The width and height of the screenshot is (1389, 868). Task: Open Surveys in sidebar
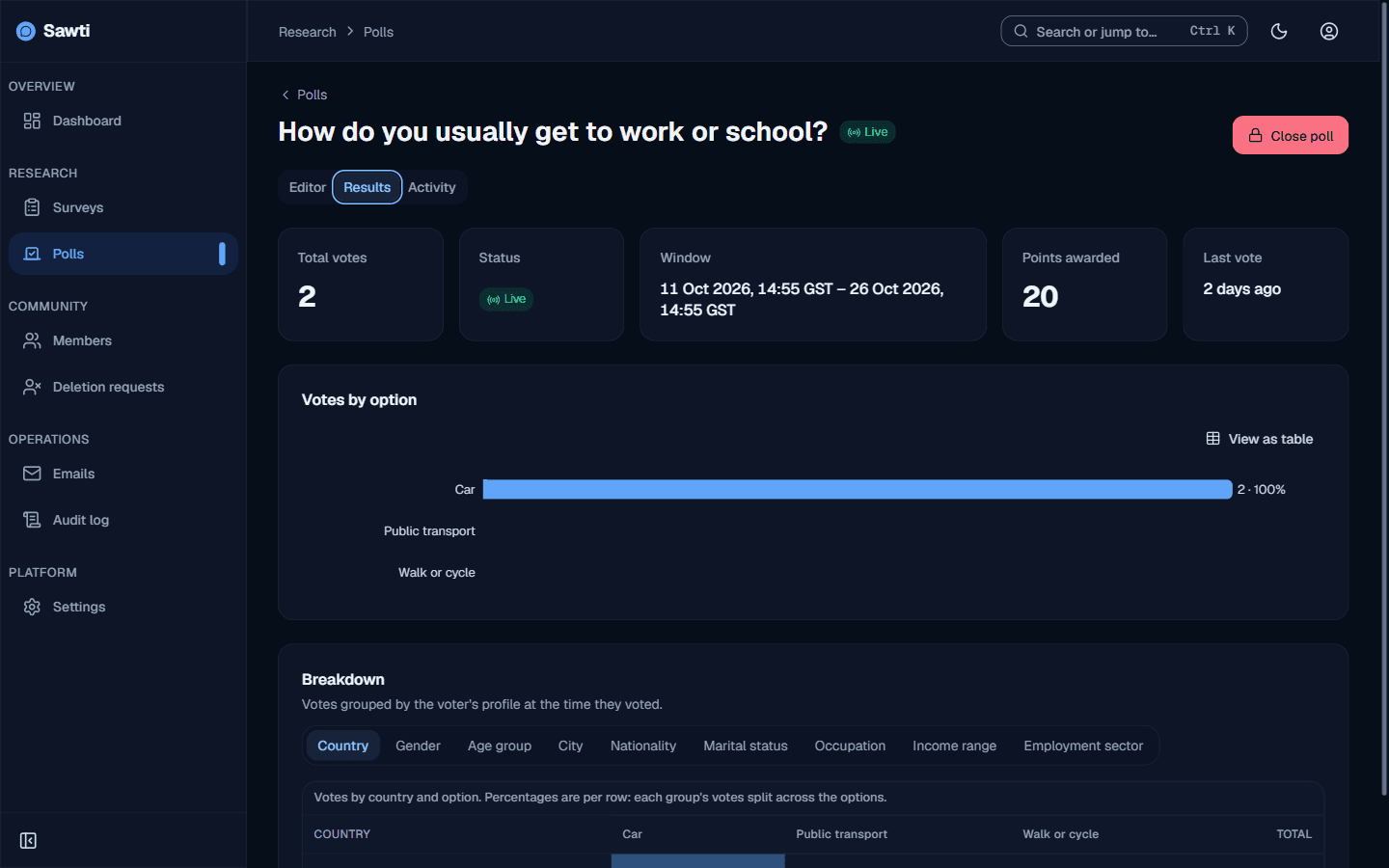[123, 207]
